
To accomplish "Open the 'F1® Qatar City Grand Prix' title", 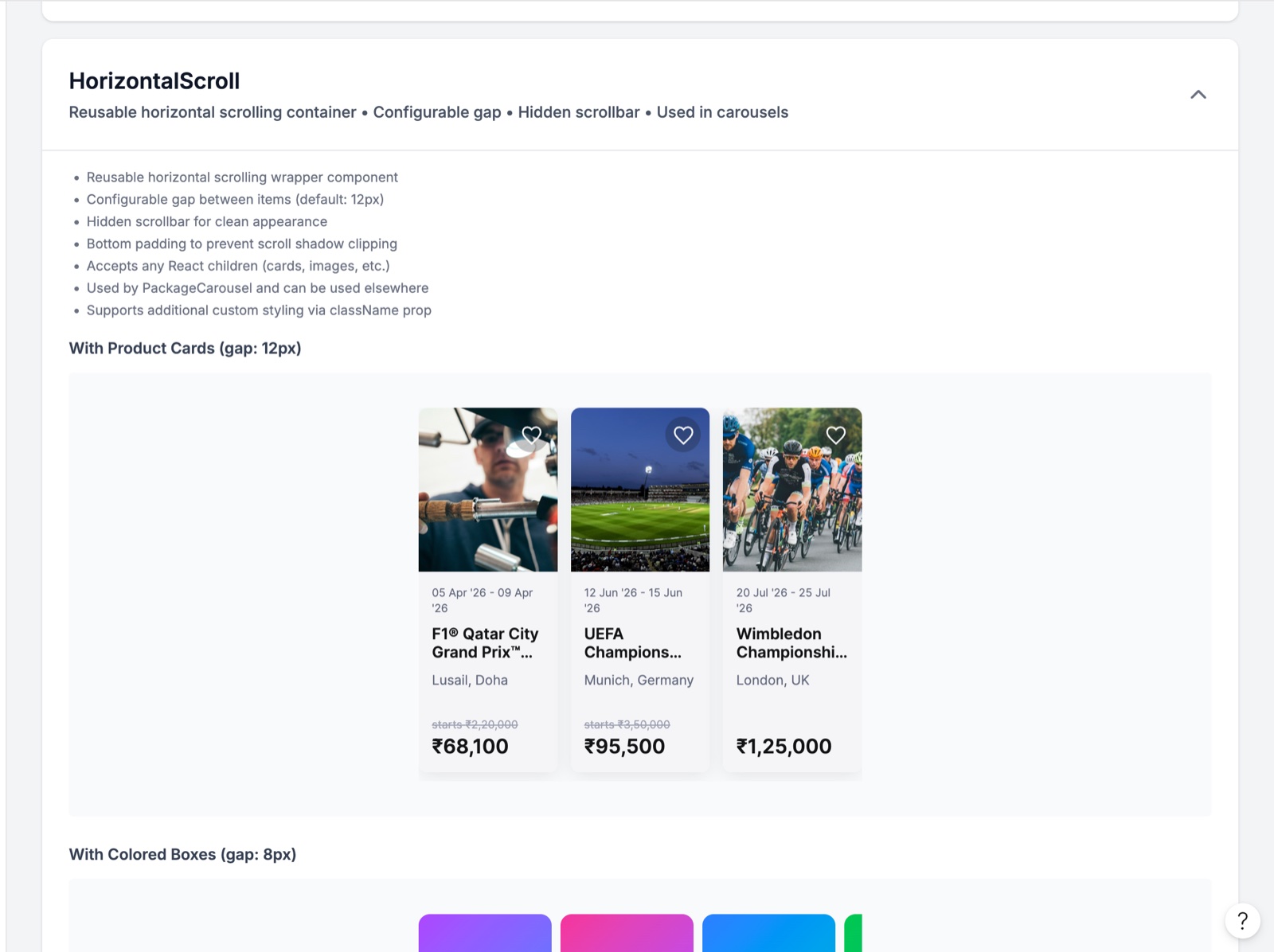I will point(485,643).
